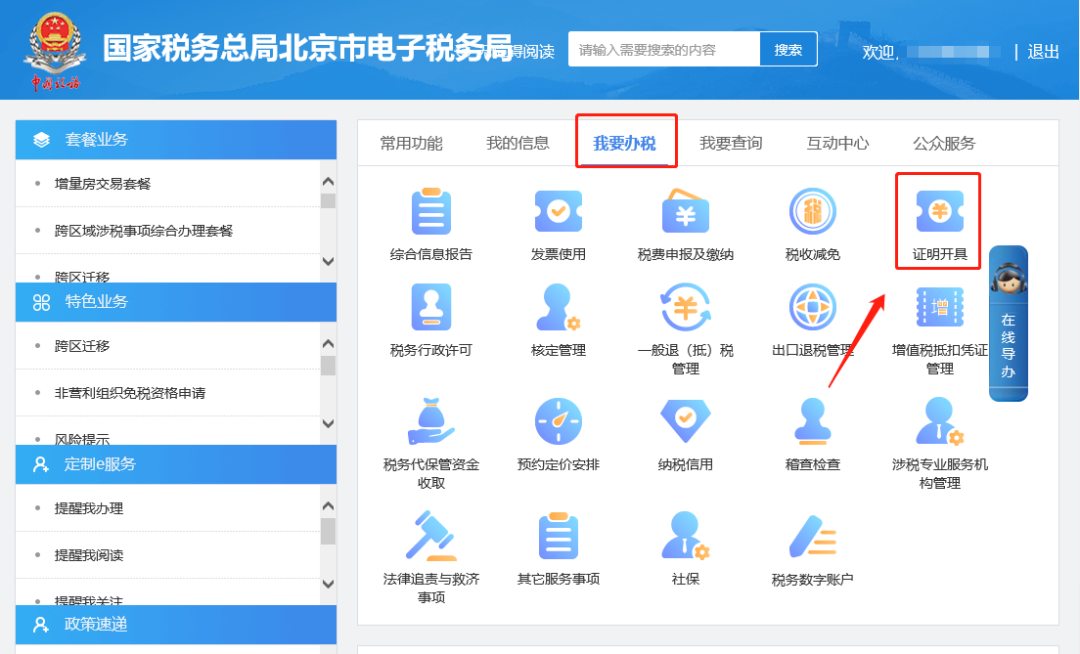Open the 社保 icon

685,536
